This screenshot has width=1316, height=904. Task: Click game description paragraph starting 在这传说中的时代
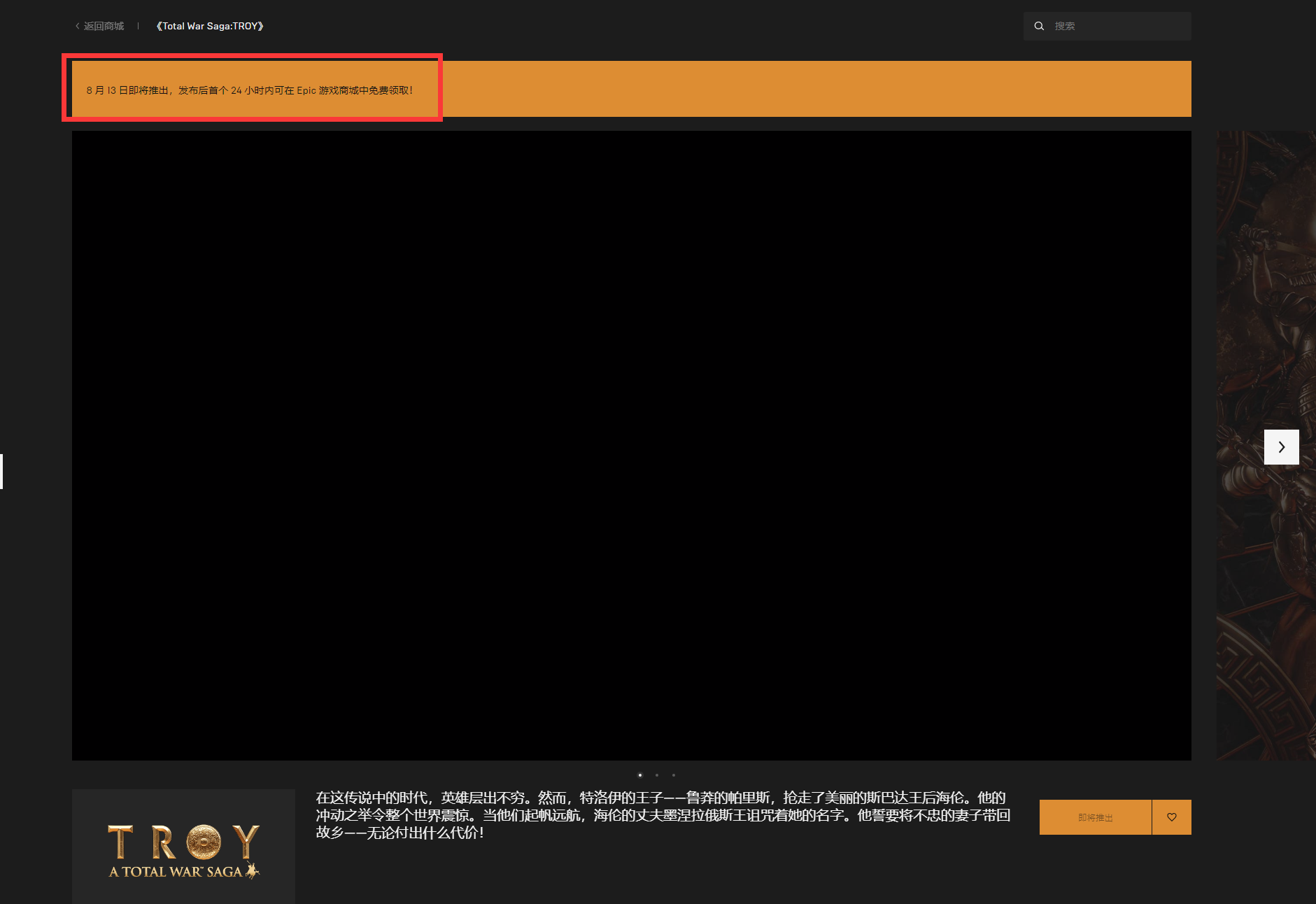click(x=663, y=815)
